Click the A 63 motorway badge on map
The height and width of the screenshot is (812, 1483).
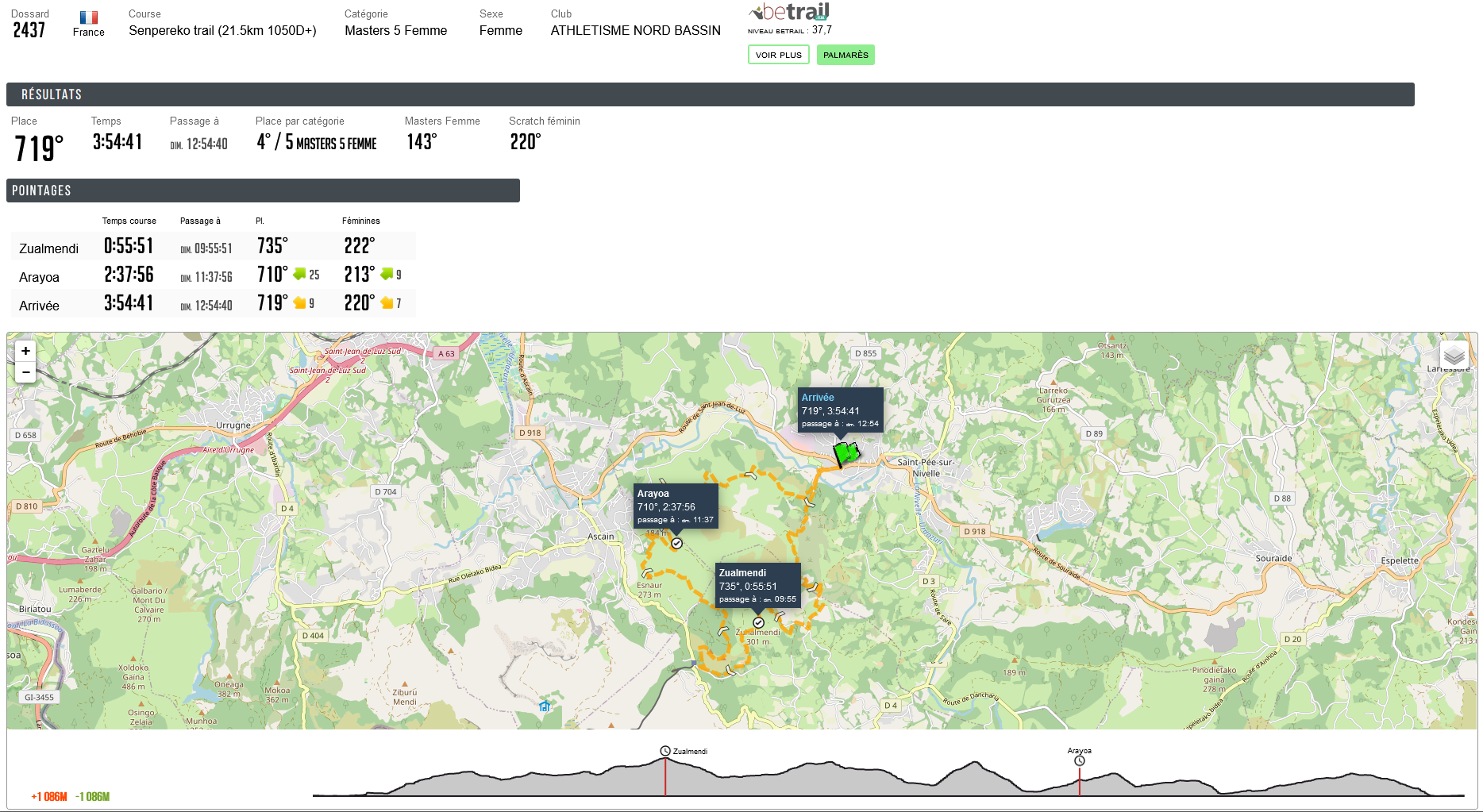click(446, 353)
